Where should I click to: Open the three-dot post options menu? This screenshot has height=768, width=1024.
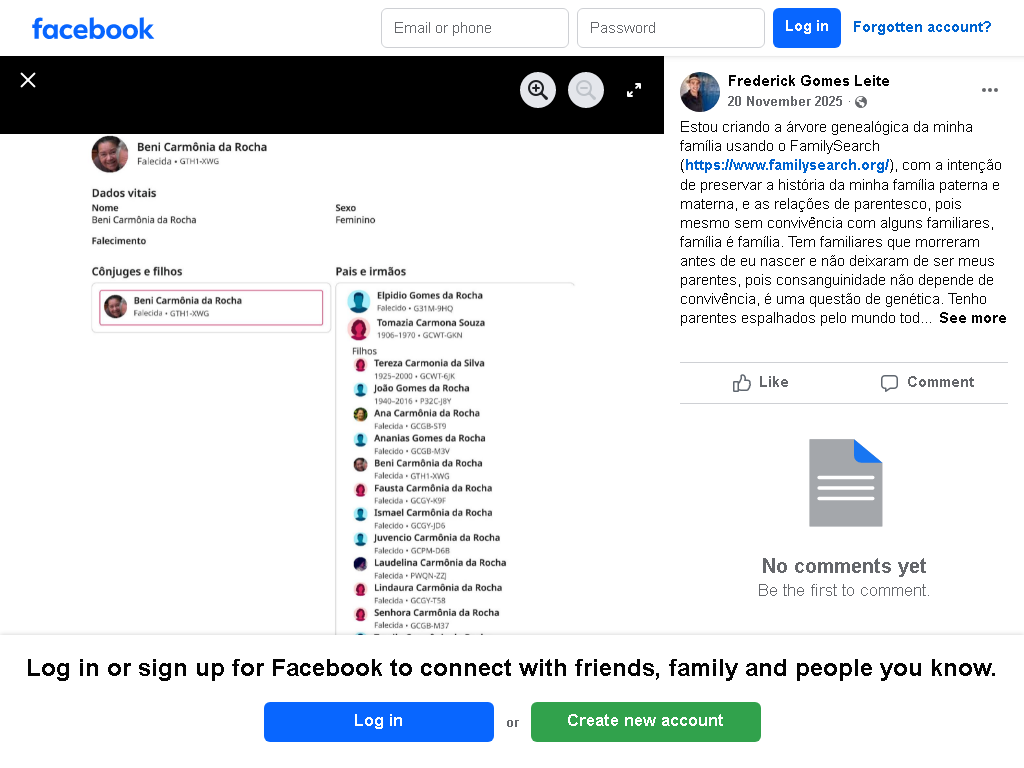tap(989, 90)
